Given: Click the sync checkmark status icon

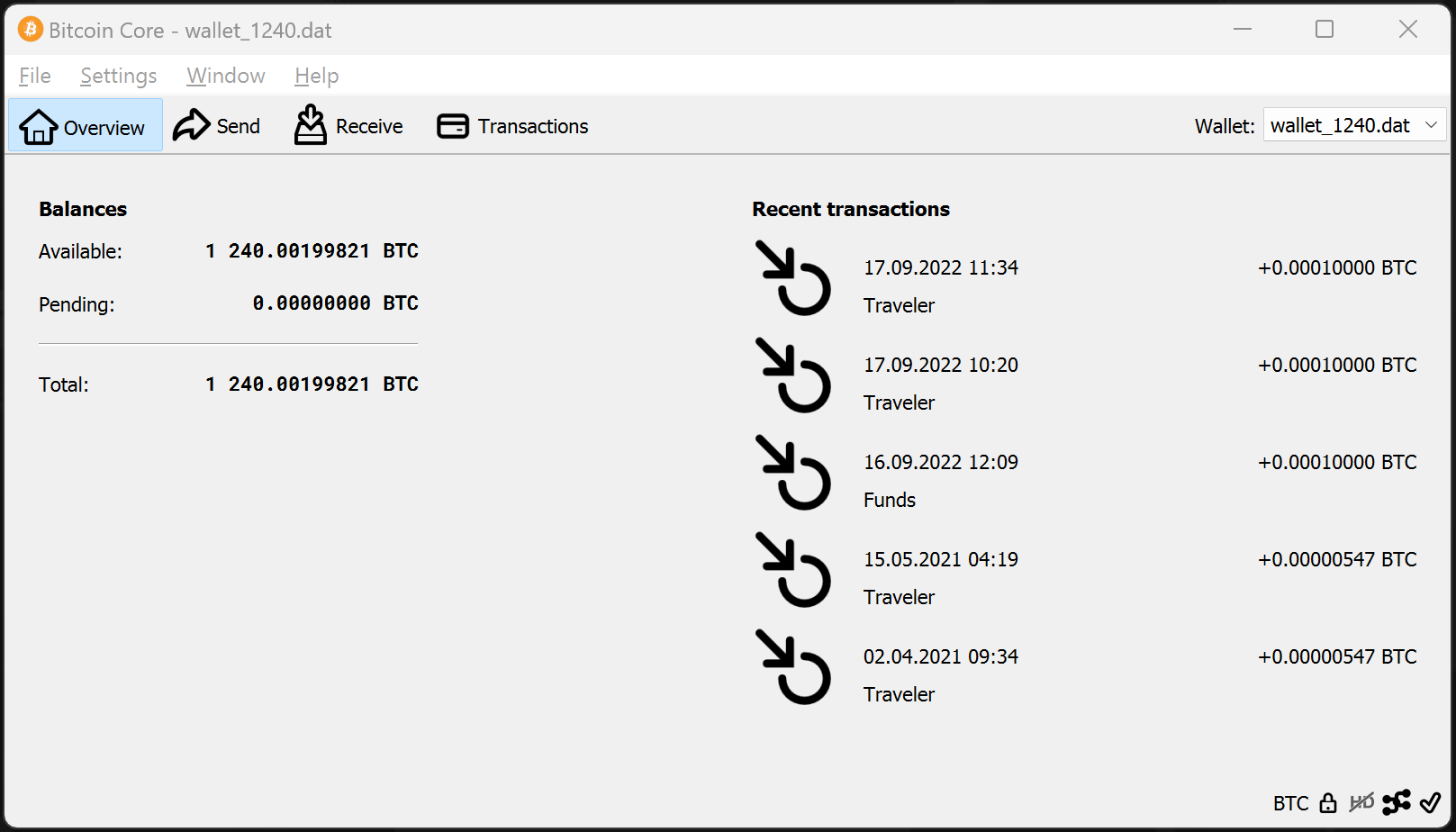Looking at the screenshot, I should (1430, 802).
